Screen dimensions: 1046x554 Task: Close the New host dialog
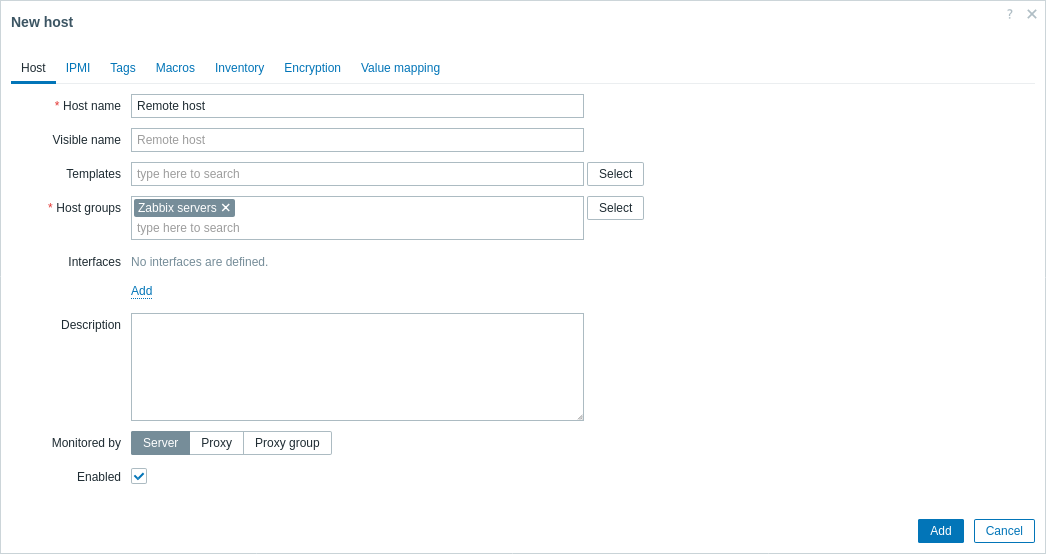[x=1031, y=14]
